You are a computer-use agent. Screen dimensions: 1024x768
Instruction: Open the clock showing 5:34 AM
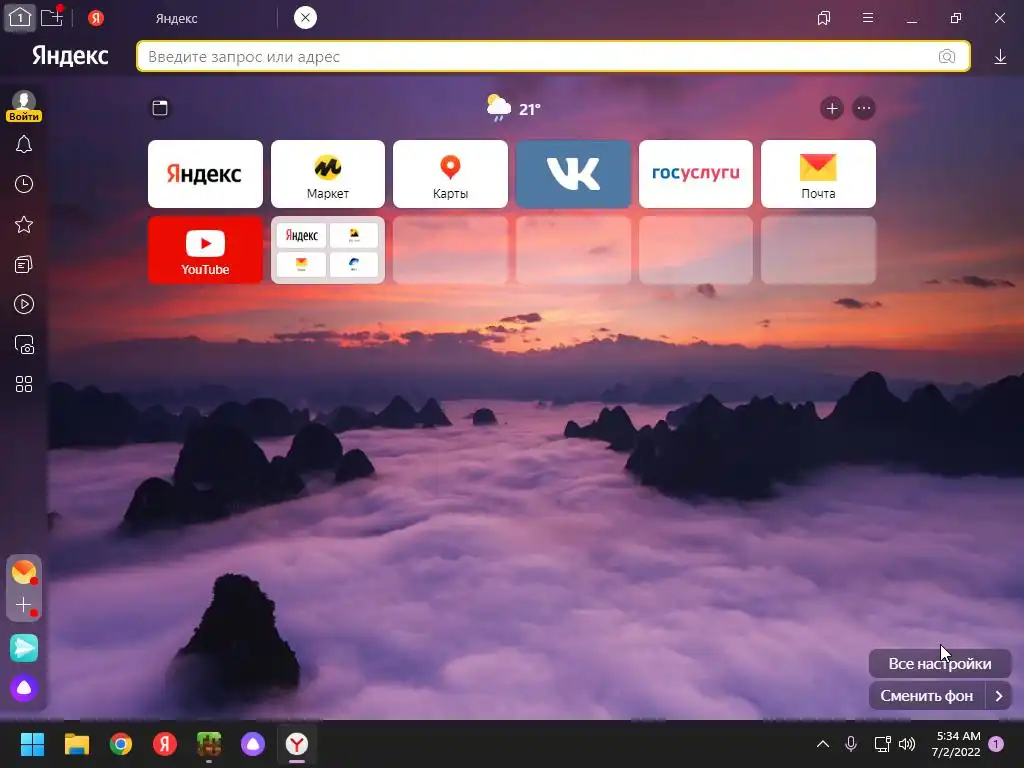(x=956, y=744)
